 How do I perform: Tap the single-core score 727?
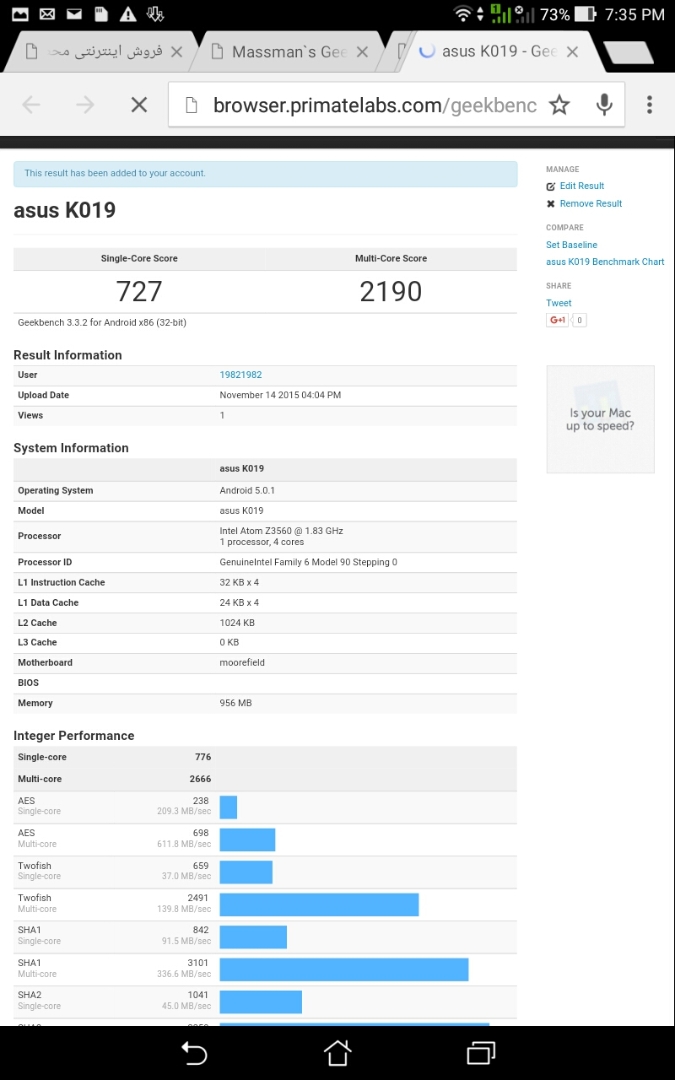coord(139,291)
